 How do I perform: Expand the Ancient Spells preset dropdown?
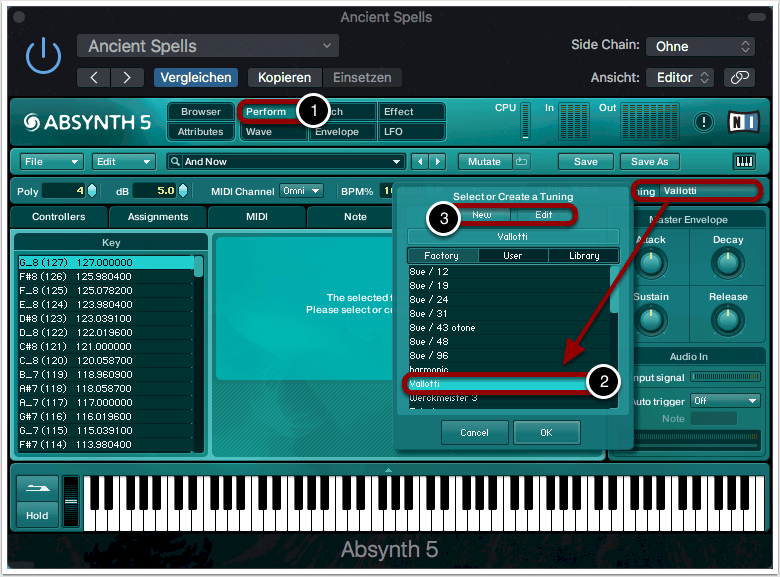click(x=208, y=46)
